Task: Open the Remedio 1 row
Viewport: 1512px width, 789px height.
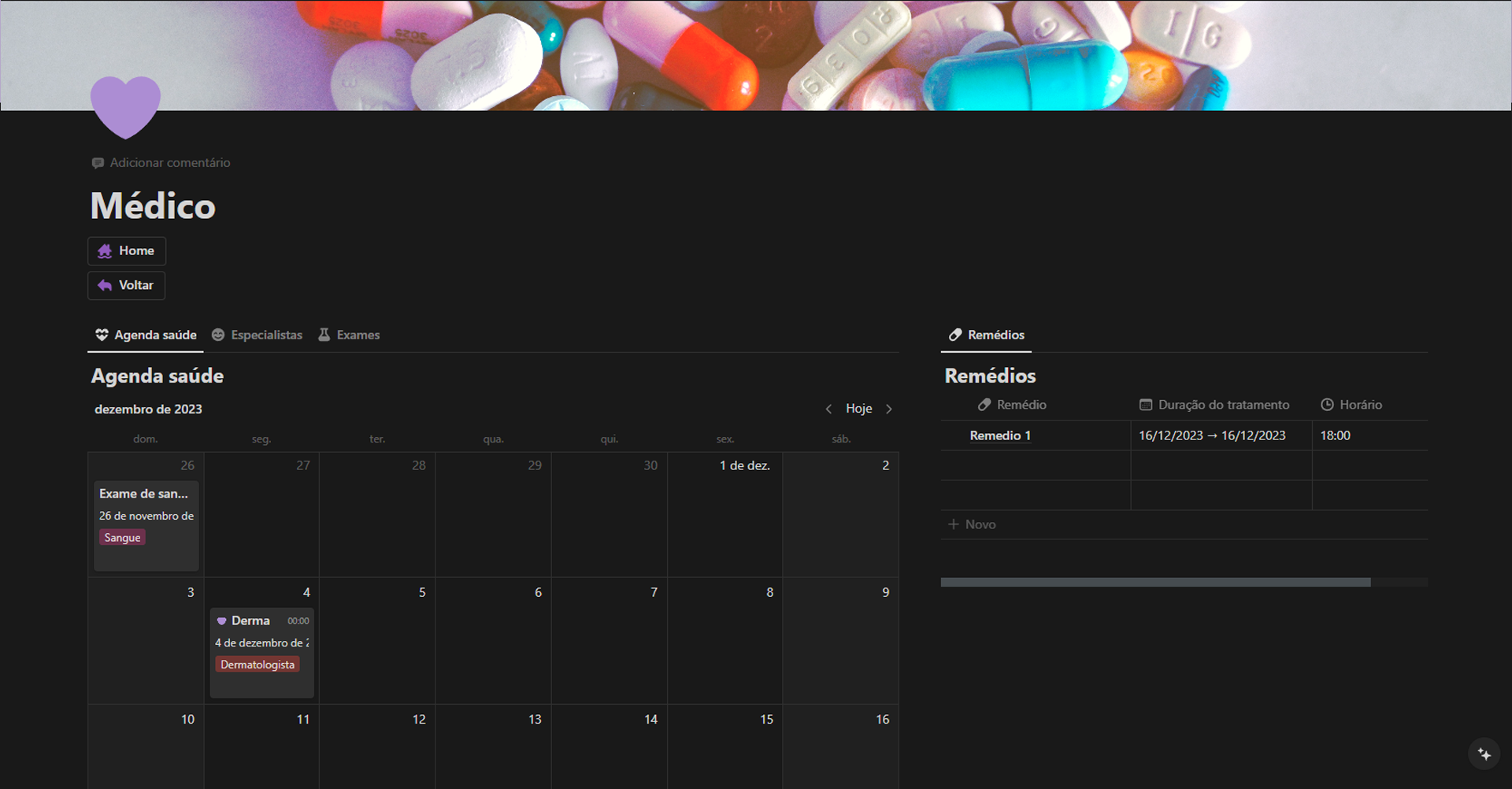Action: 1000,435
